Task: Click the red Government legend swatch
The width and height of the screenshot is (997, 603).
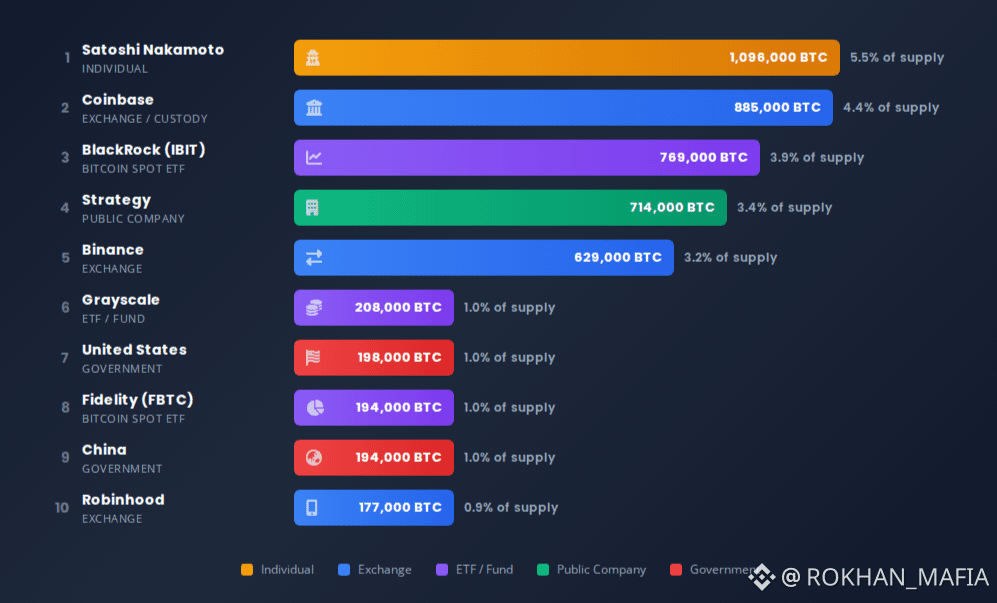Action: pyautogui.click(x=676, y=569)
